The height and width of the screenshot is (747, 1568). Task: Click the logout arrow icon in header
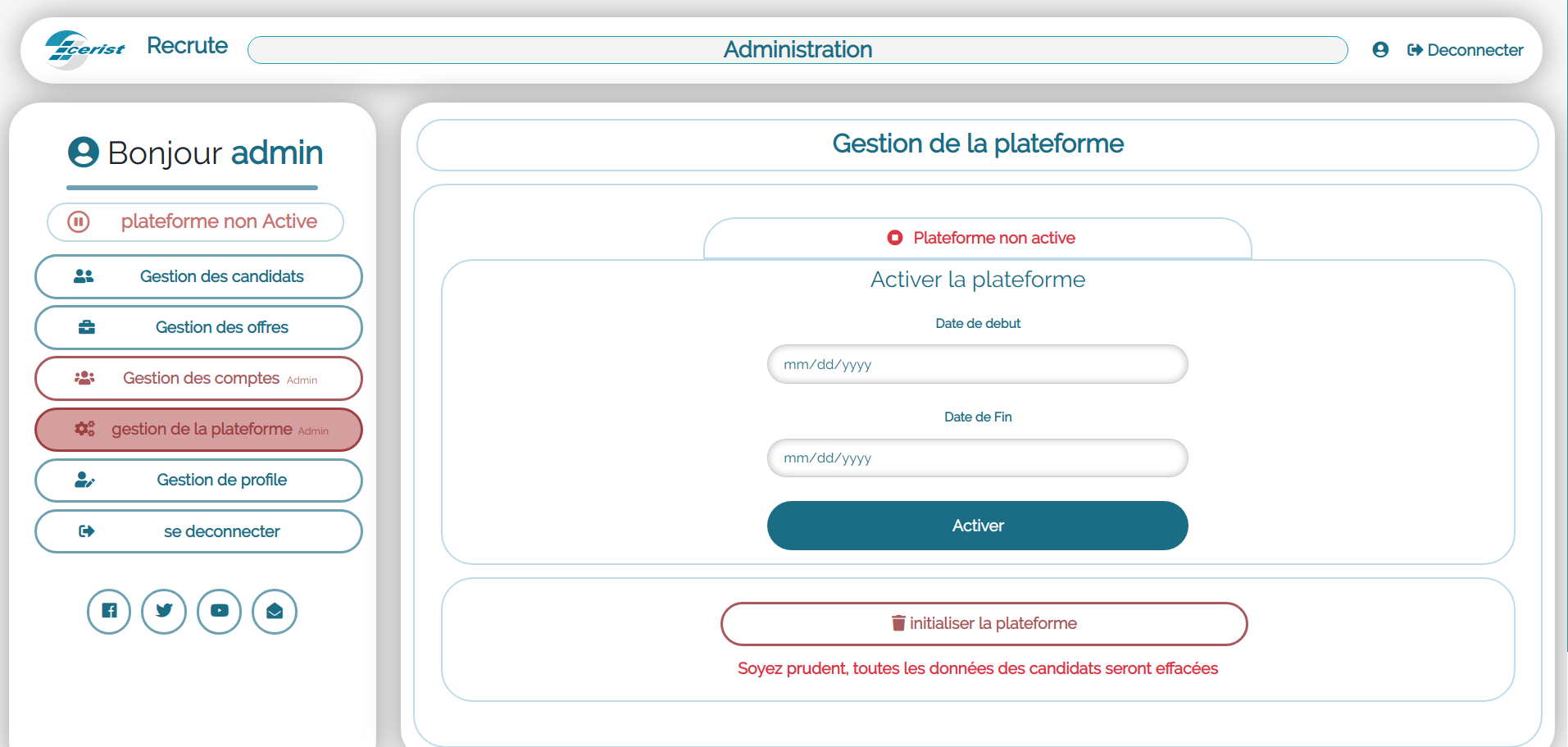1416,50
